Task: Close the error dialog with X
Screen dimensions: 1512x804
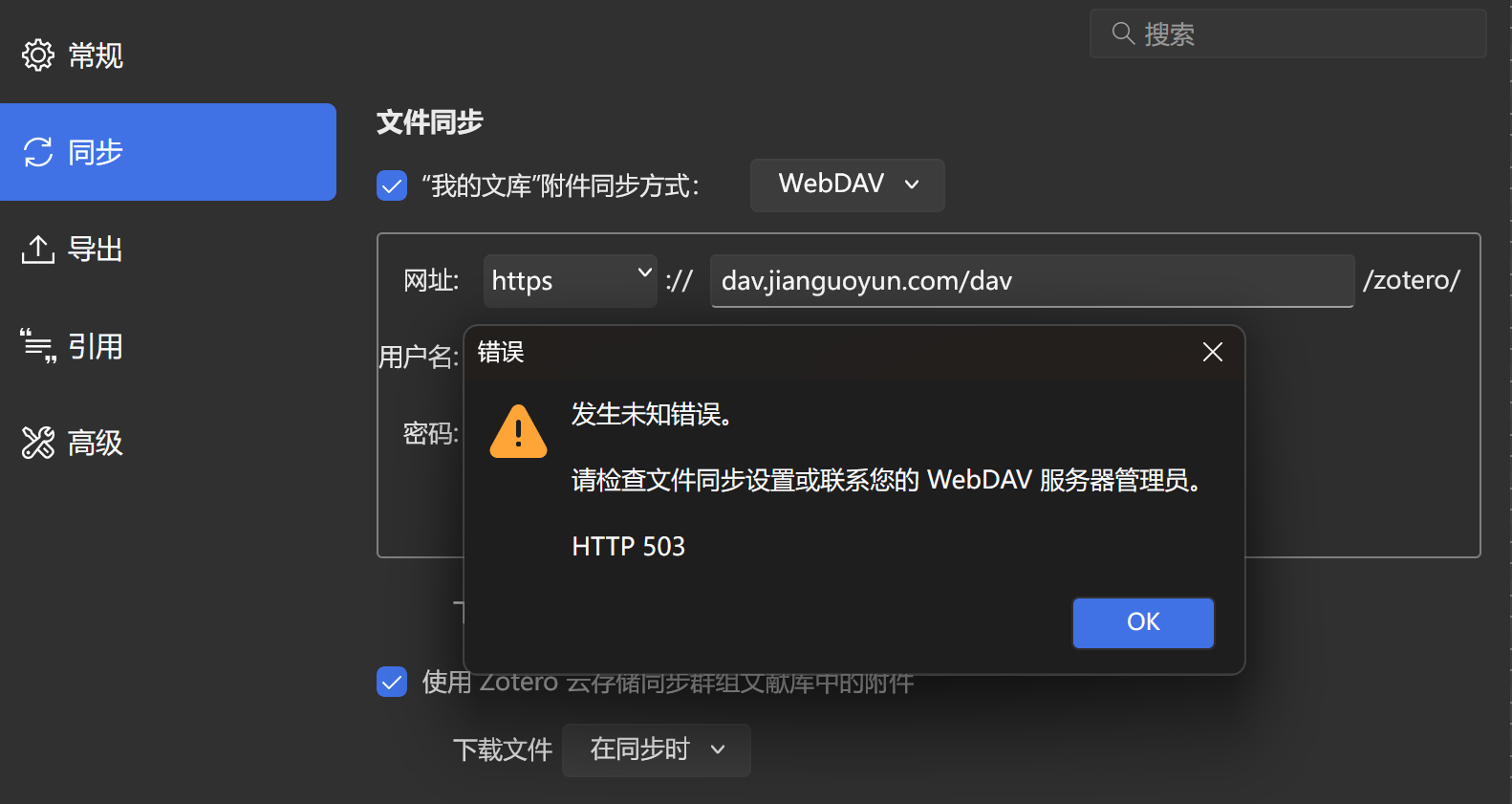Action: pyautogui.click(x=1213, y=352)
